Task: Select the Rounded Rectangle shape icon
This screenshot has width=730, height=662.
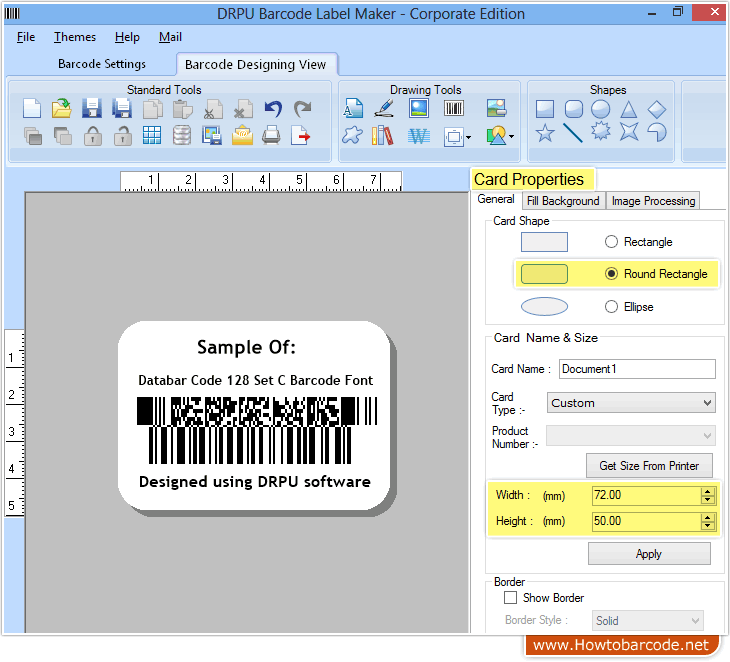Action: 574,109
